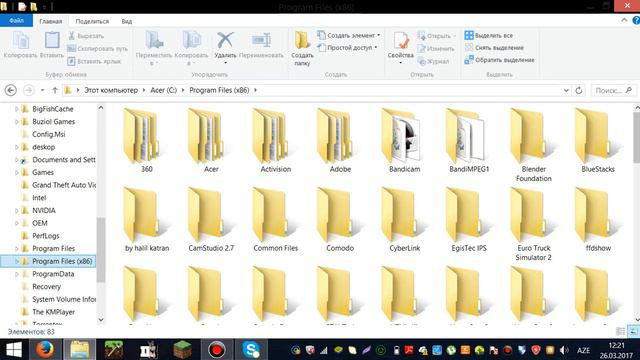Open the New item (Создать элемент) dropdown
The height and width of the screenshot is (360, 640).
[x=349, y=36]
